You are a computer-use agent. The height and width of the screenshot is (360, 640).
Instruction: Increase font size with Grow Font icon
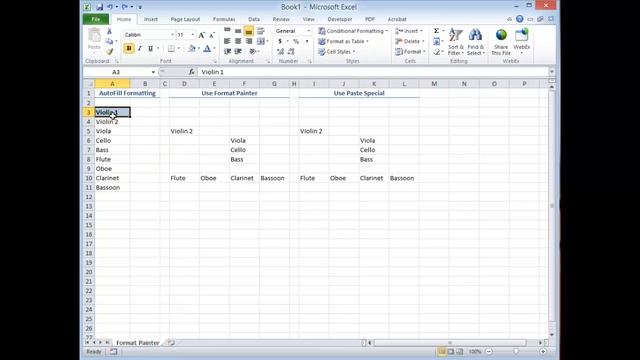click(x=201, y=35)
